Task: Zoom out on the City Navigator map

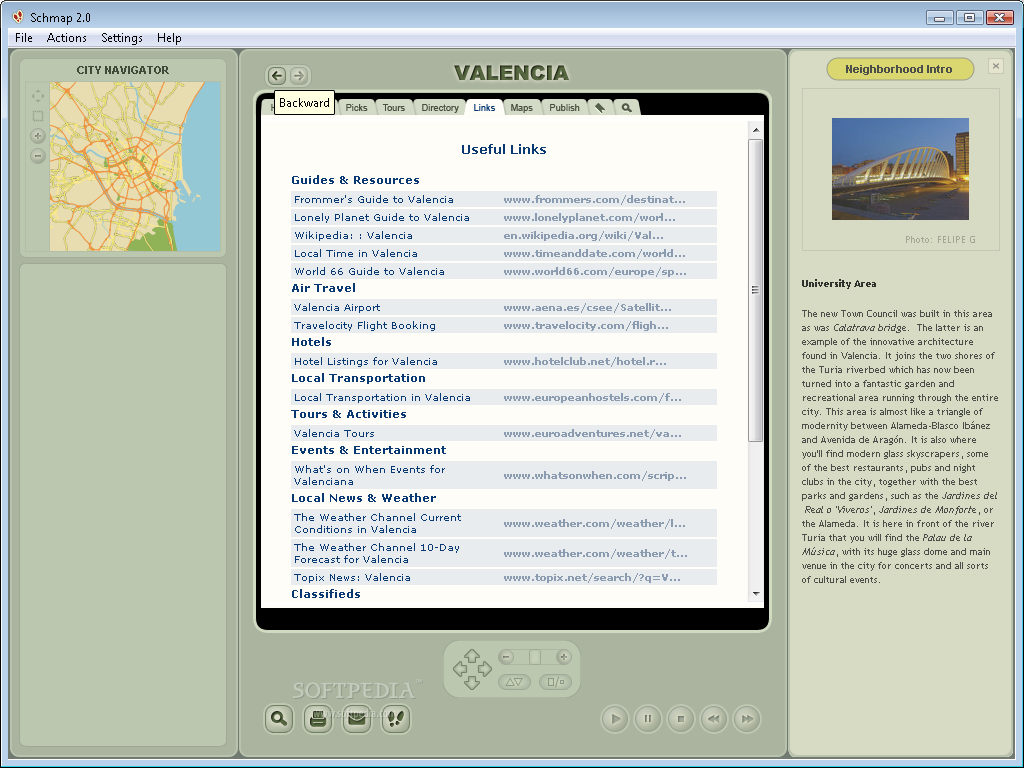Action: (x=38, y=155)
